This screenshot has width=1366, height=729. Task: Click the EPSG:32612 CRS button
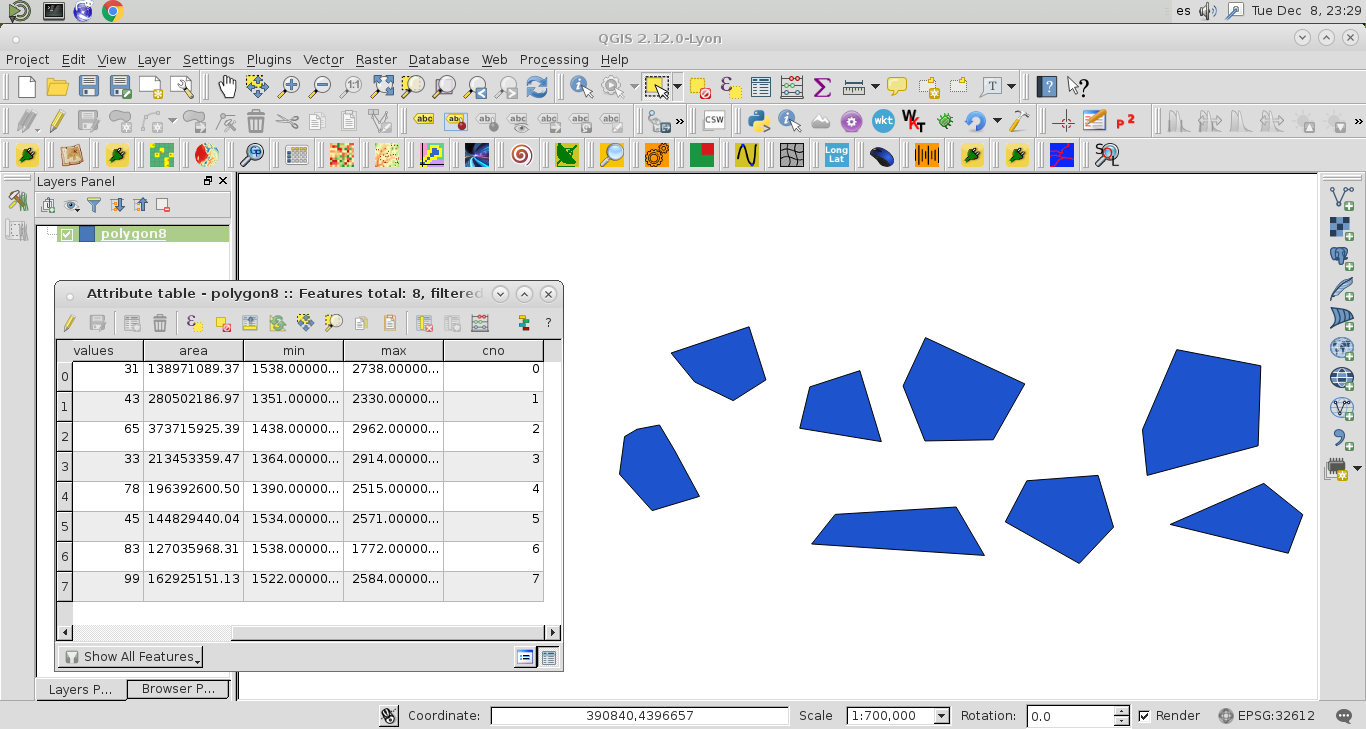(1267, 716)
